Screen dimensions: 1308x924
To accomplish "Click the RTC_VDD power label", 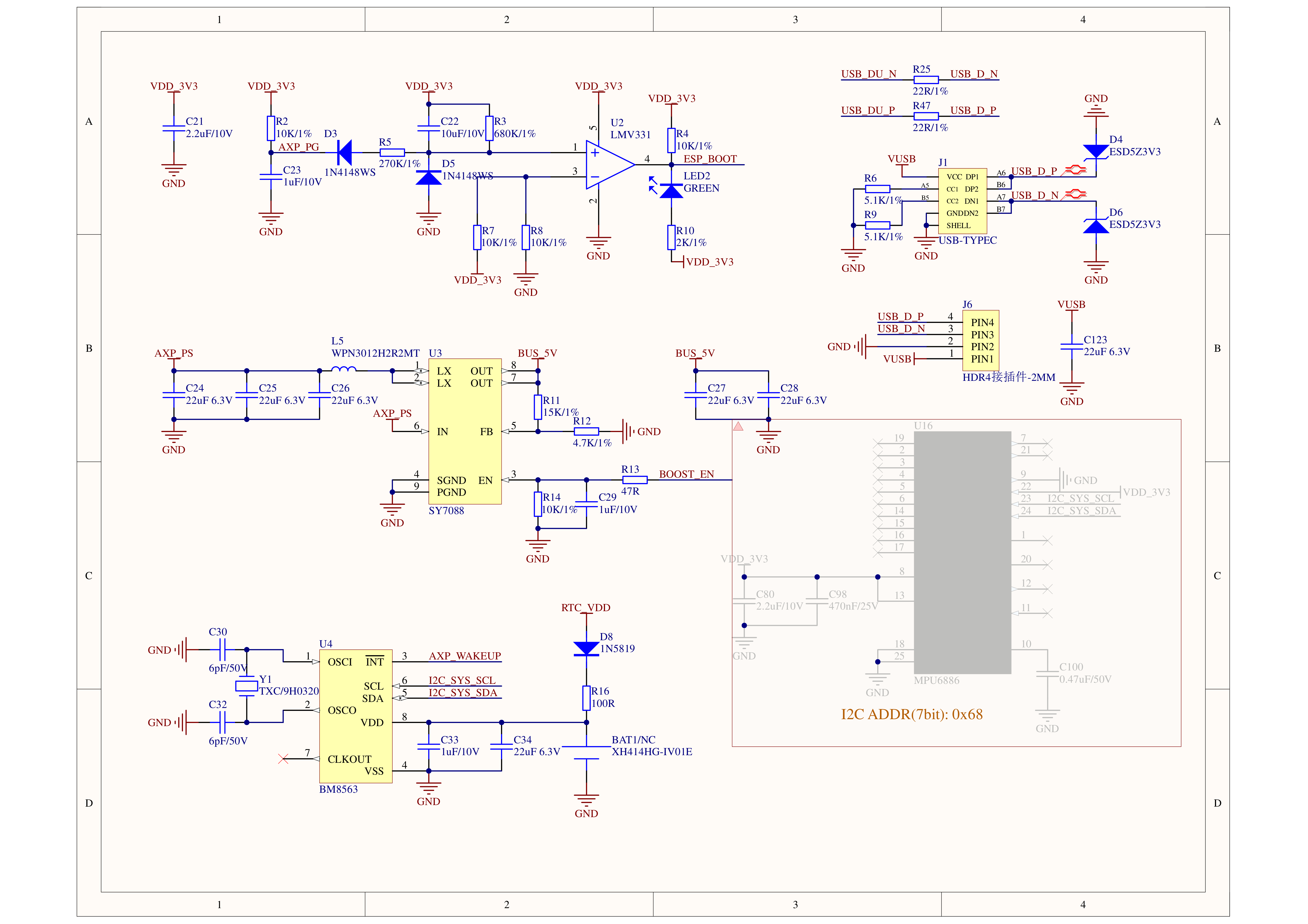I will click(586, 607).
